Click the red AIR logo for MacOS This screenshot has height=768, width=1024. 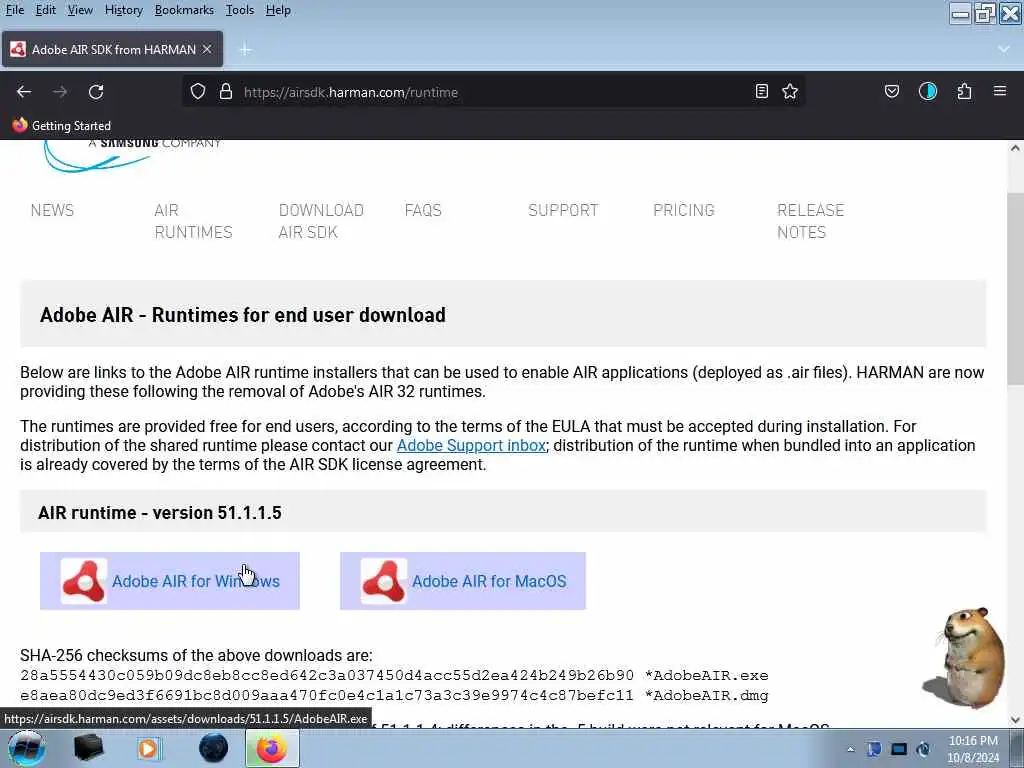click(383, 581)
